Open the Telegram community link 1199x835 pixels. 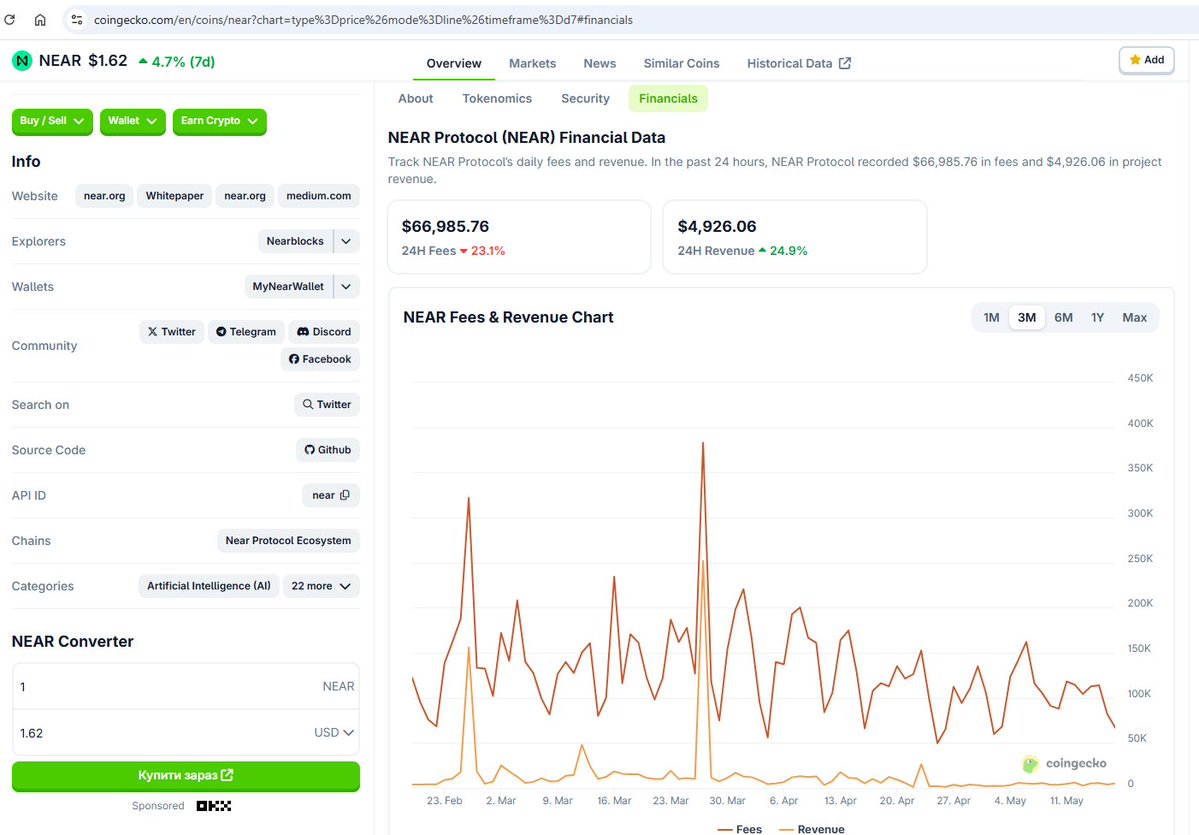[246, 332]
